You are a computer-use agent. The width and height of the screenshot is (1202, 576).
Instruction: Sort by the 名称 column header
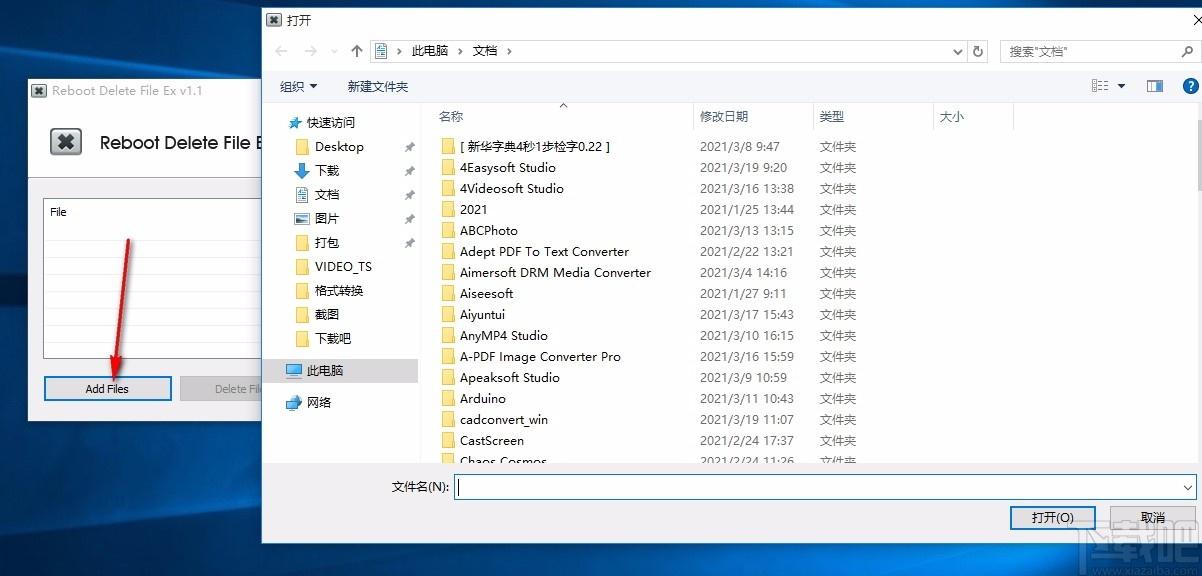click(x=451, y=116)
